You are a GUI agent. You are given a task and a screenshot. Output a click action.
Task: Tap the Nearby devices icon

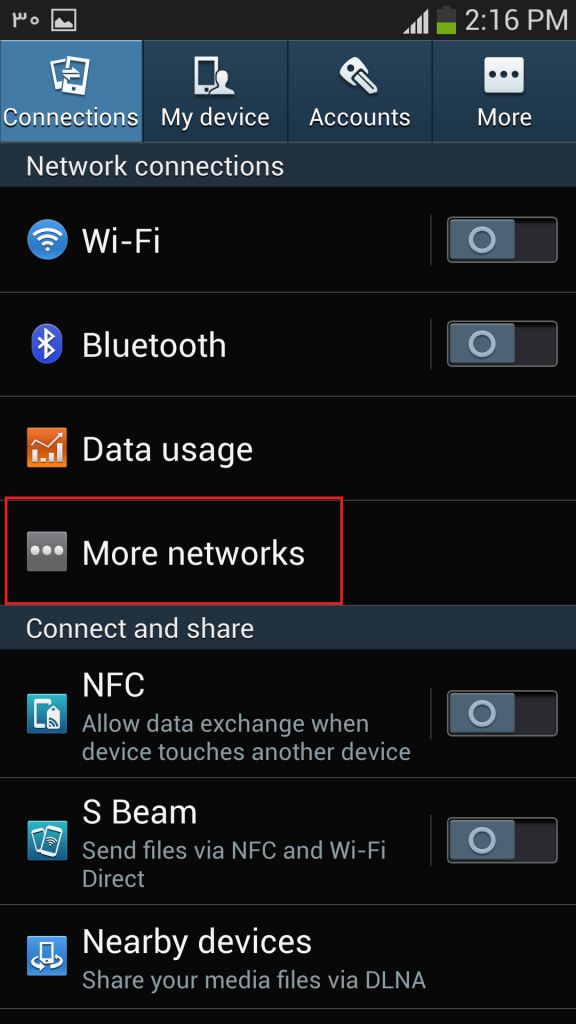pos(47,955)
